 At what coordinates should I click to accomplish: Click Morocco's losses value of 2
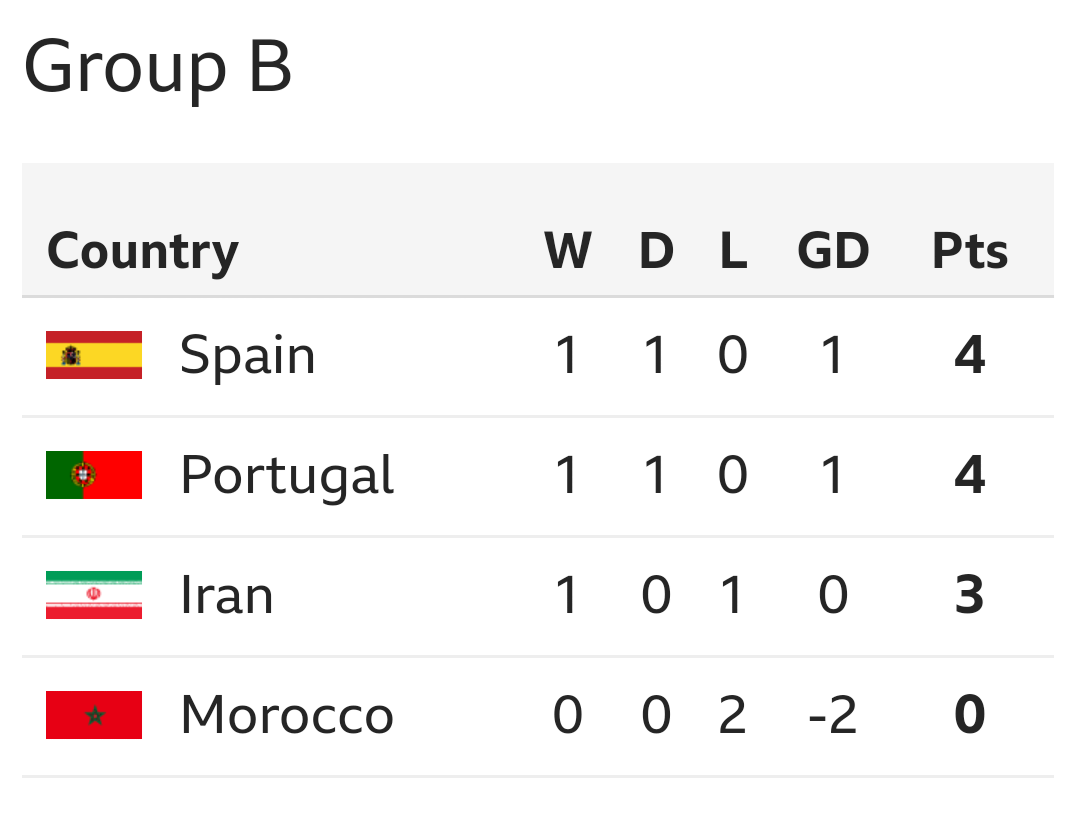click(x=733, y=715)
